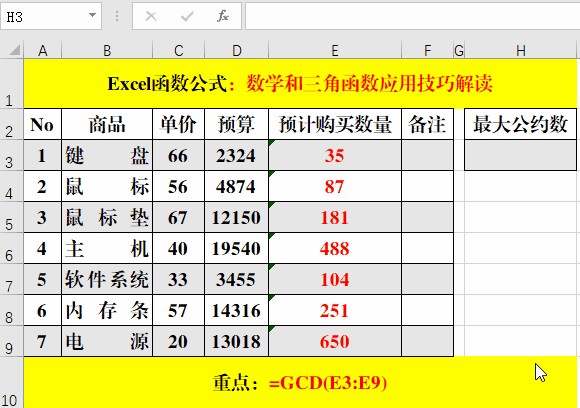580x408 pixels.
Task: Click the Select All corner triangle
Action: pyautogui.click(x=14, y=50)
